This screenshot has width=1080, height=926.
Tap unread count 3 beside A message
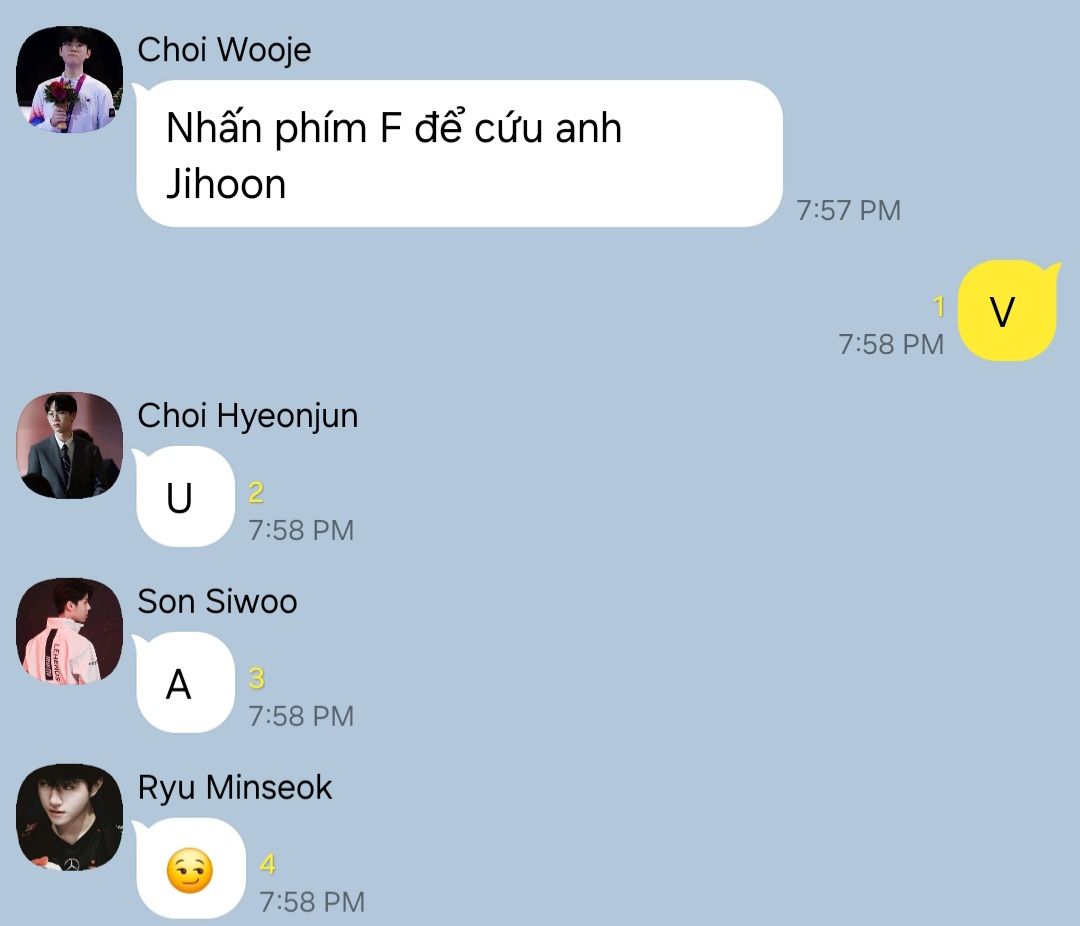[x=256, y=679]
